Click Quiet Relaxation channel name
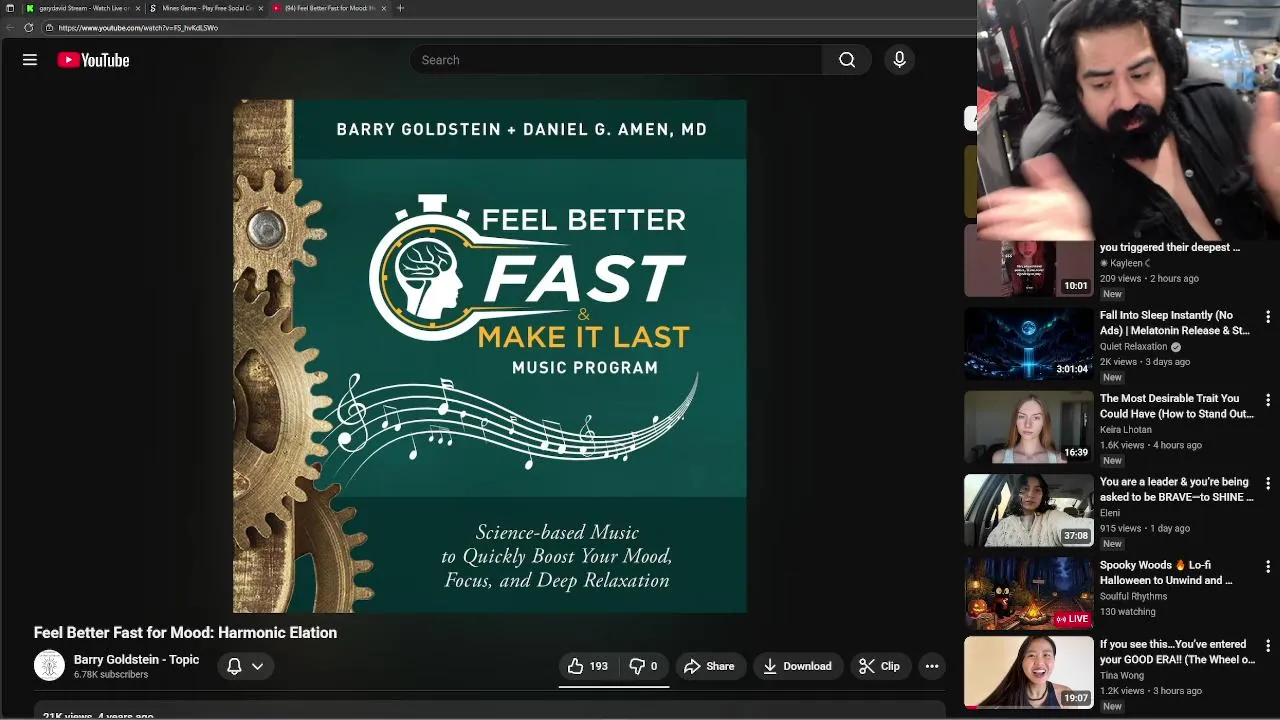 [1134, 346]
